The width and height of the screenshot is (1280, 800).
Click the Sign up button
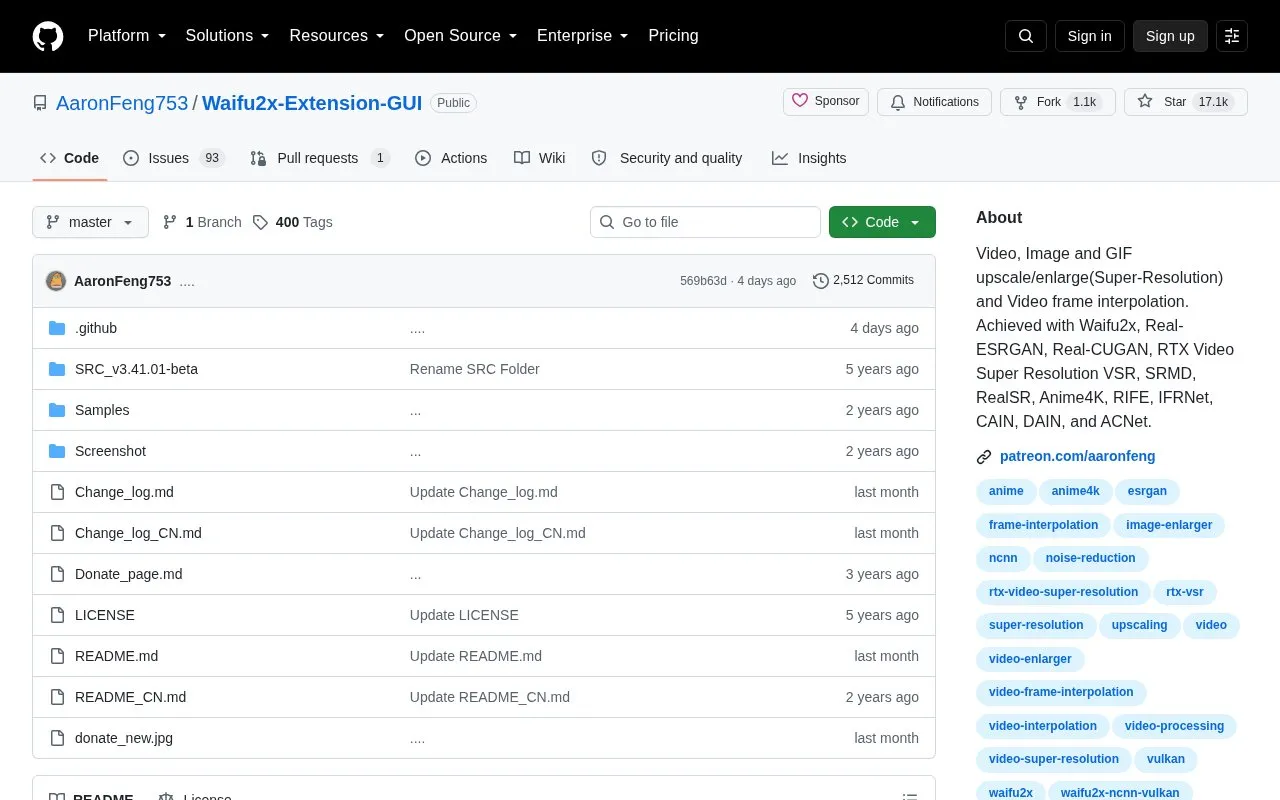[x=1170, y=36]
